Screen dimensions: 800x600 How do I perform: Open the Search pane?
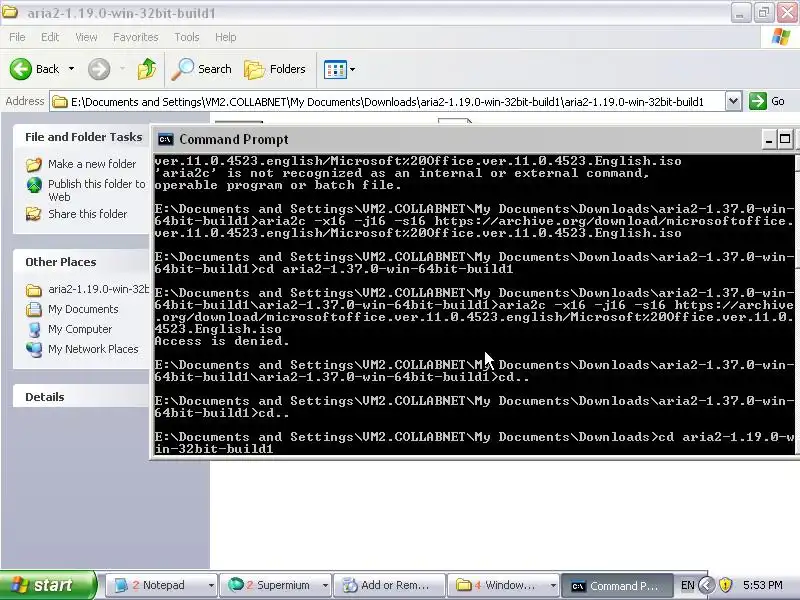(202, 69)
